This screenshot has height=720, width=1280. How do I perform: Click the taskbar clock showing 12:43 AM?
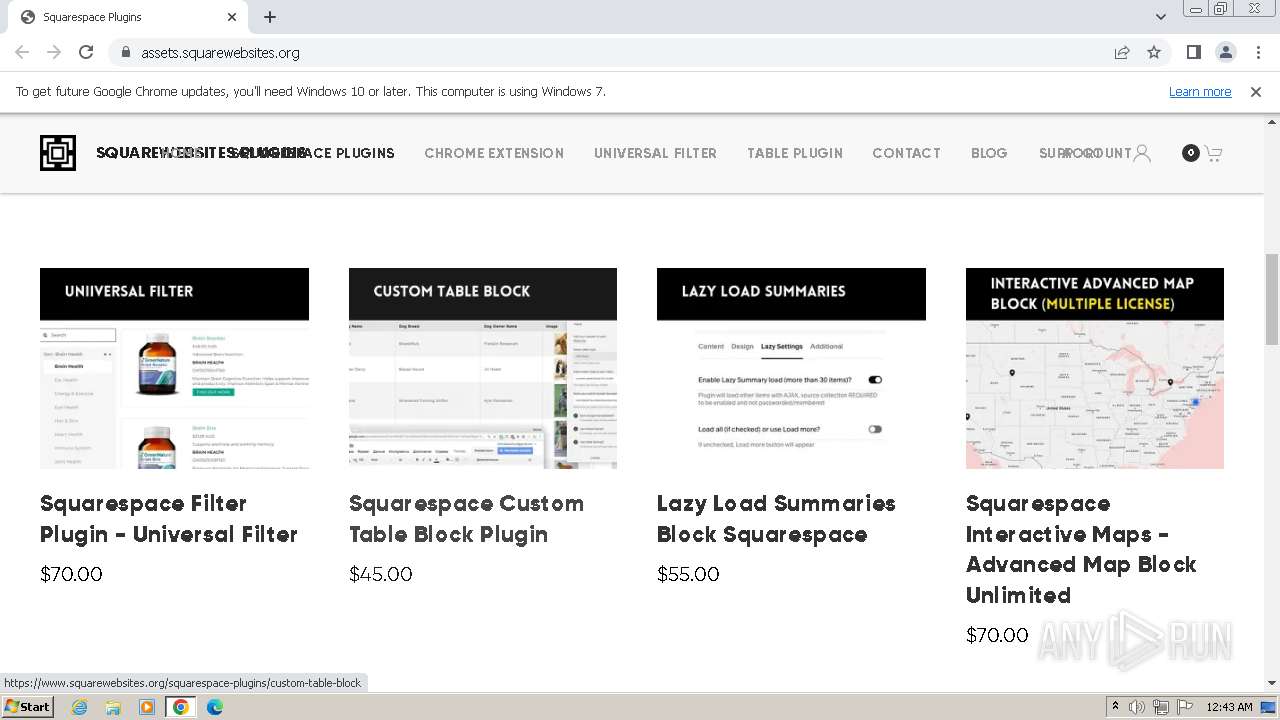click(x=1229, y=707)
